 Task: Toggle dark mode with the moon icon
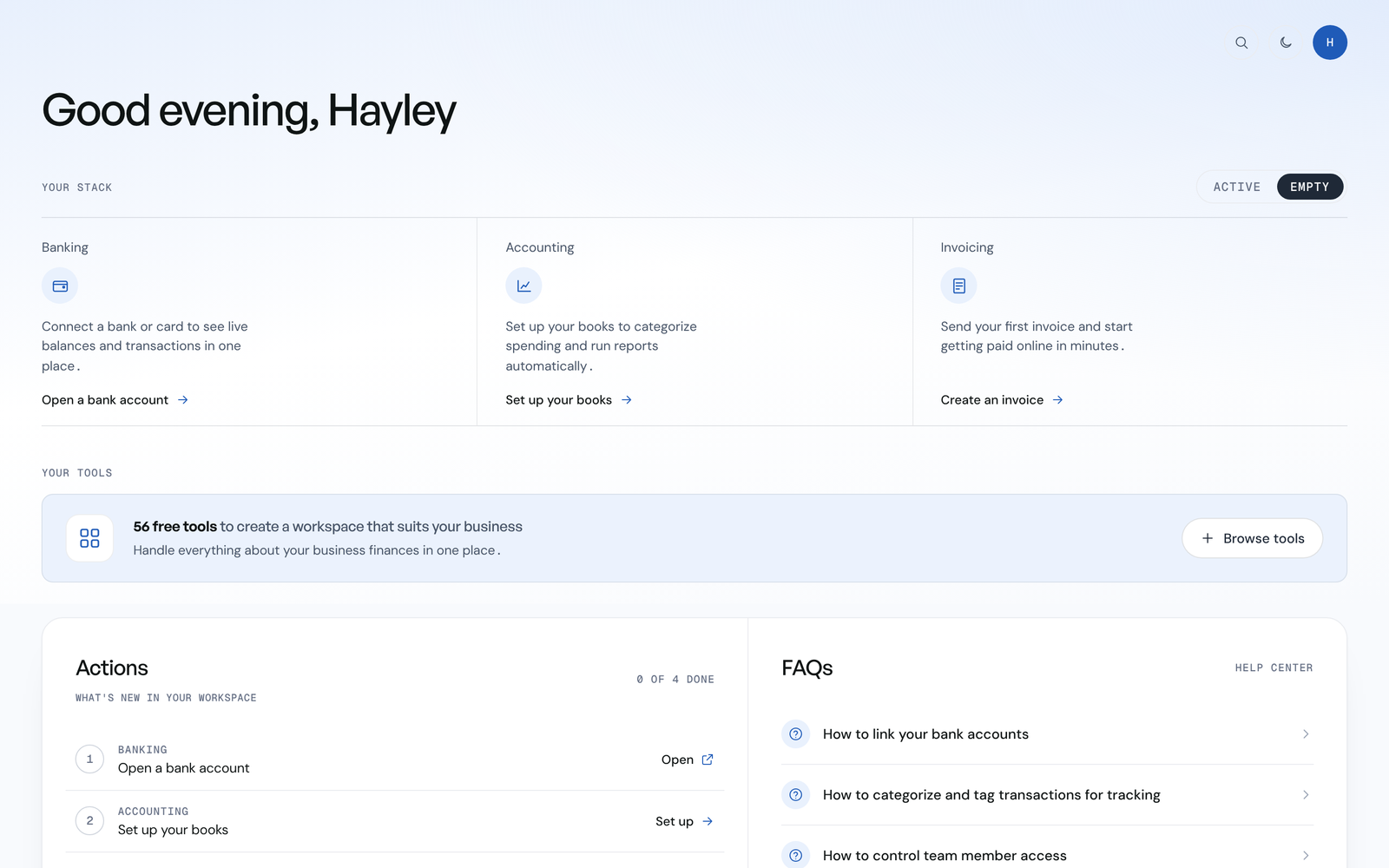(x=1286, y=43)
